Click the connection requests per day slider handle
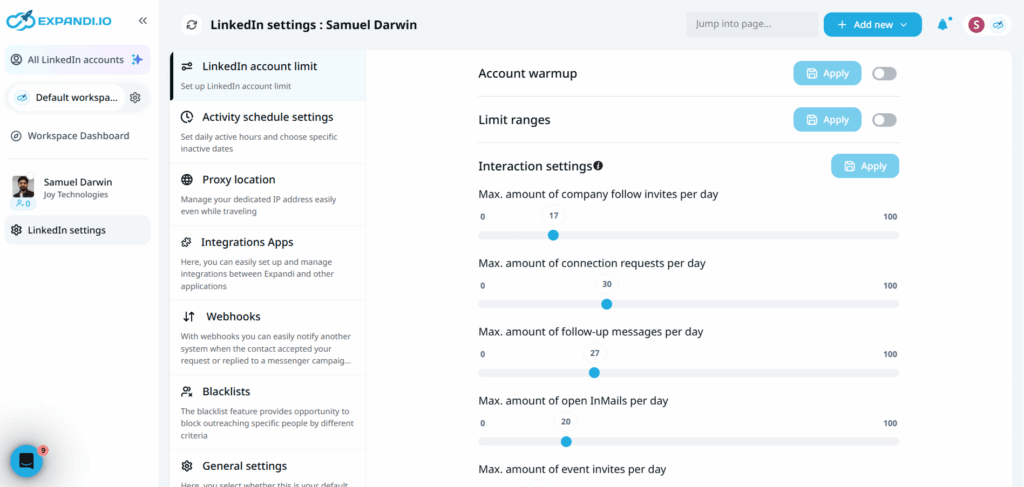 (x=606, y=304)
